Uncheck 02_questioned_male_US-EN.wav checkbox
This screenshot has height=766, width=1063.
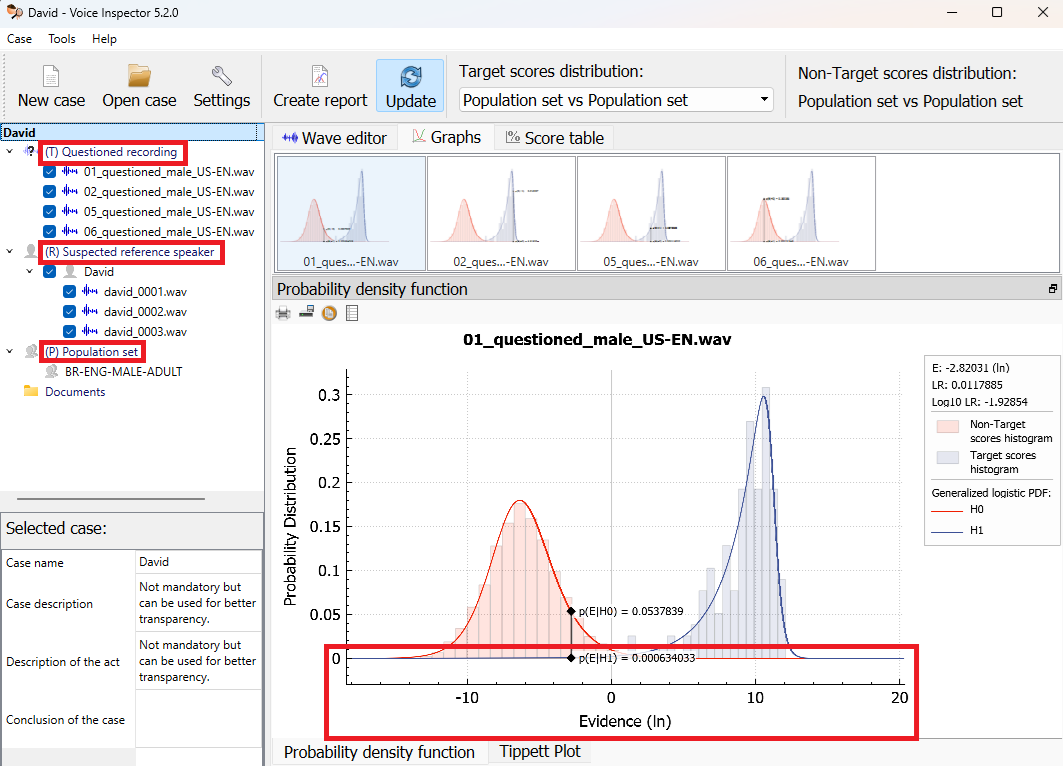[x=49, y=192]
